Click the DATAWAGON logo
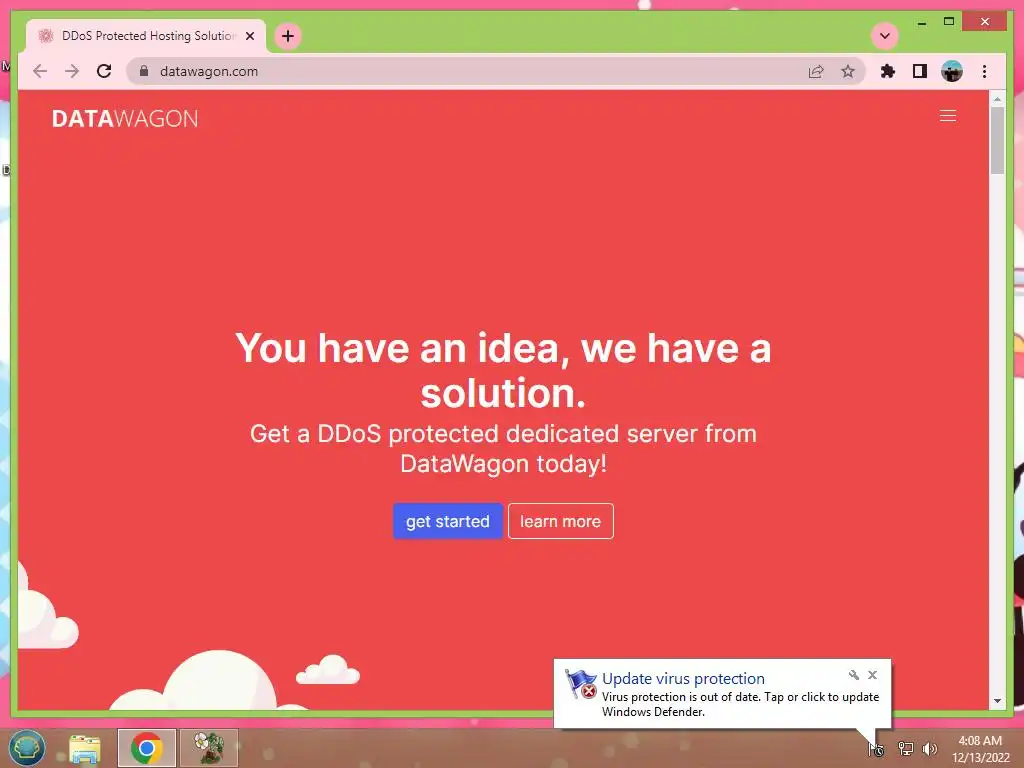 coord(125,119)
